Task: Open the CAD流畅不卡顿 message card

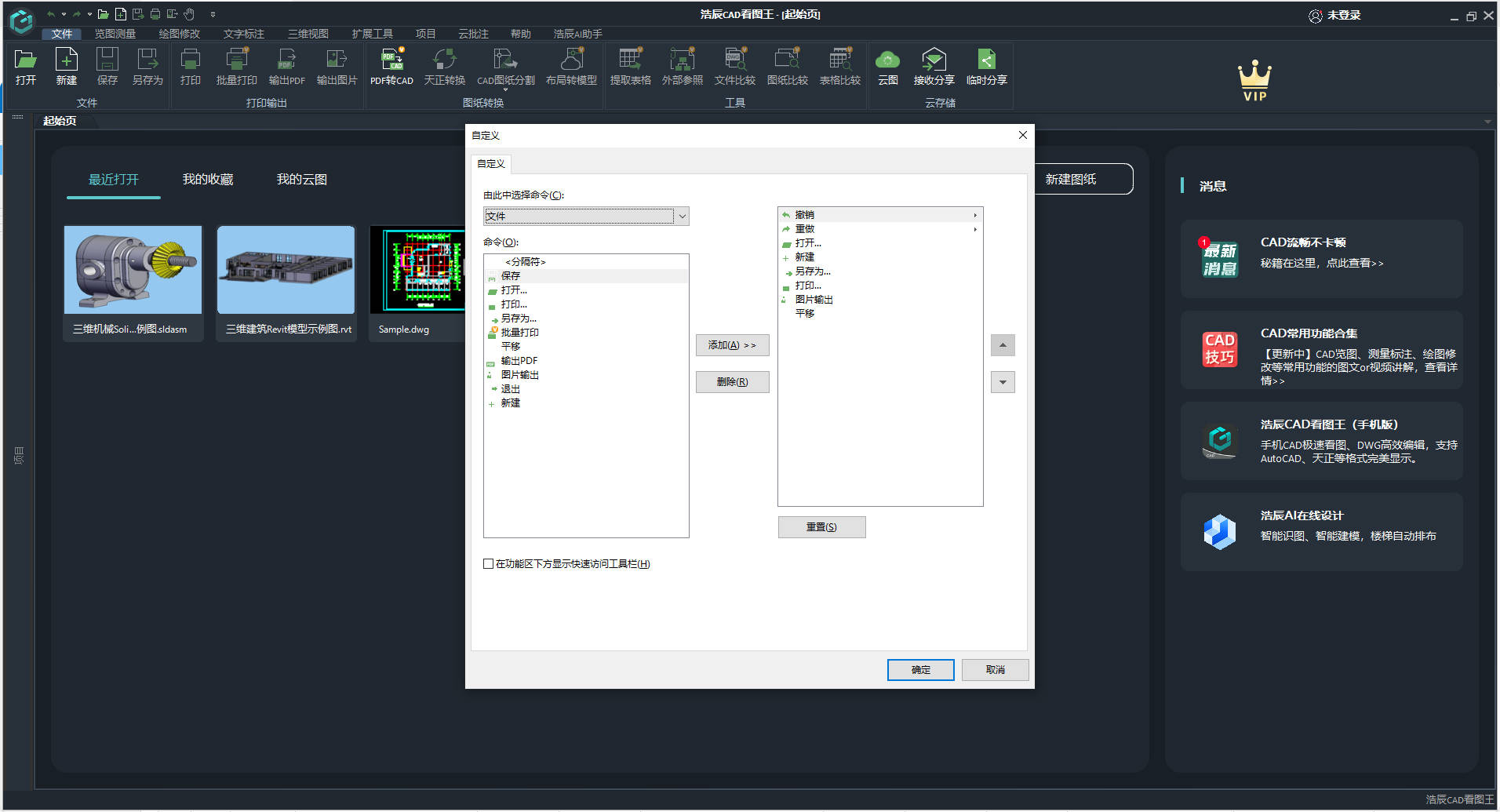Action: pyautogui.click(x=1322, y=259)
